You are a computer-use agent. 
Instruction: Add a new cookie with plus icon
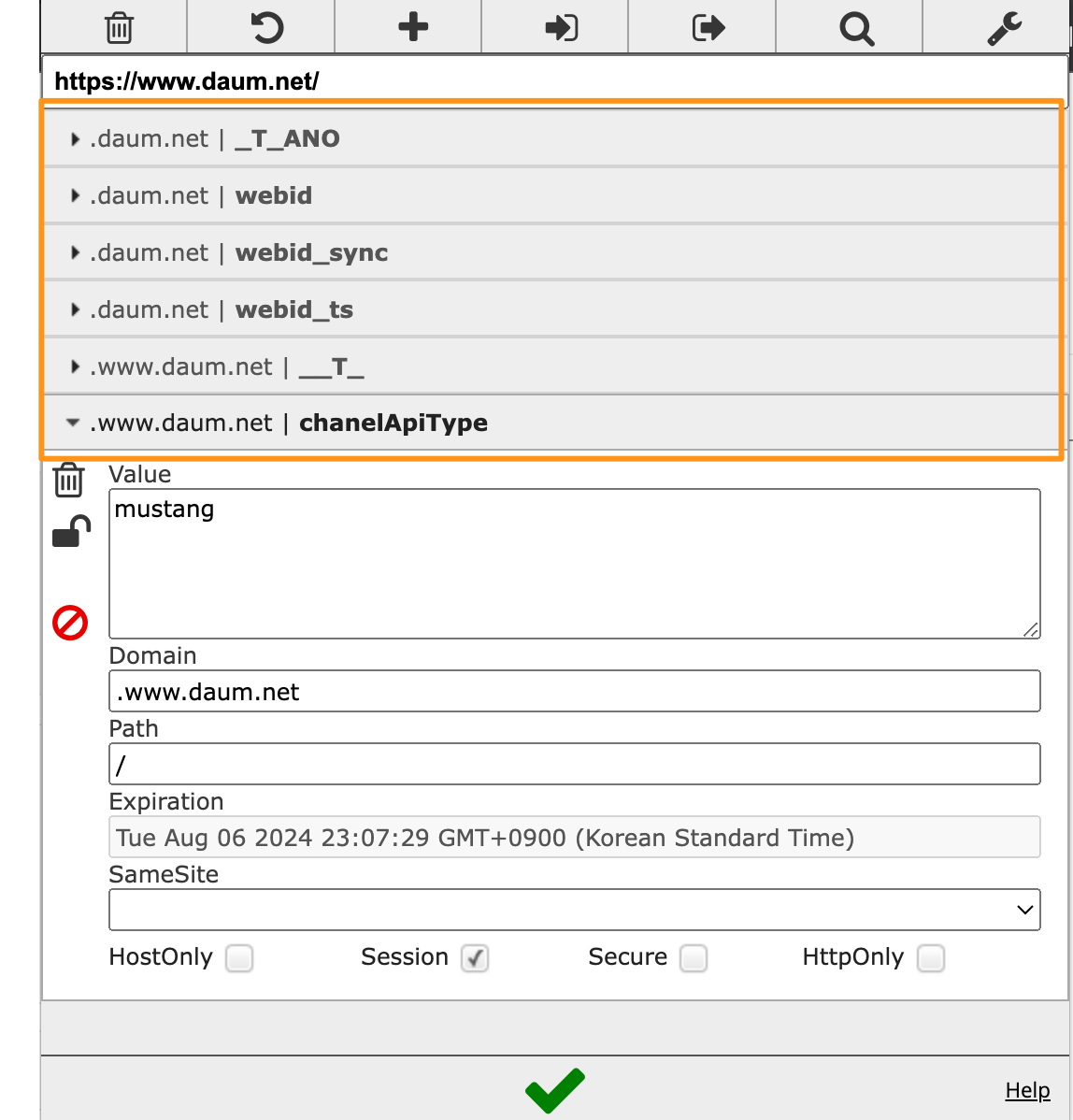(413, 27)
